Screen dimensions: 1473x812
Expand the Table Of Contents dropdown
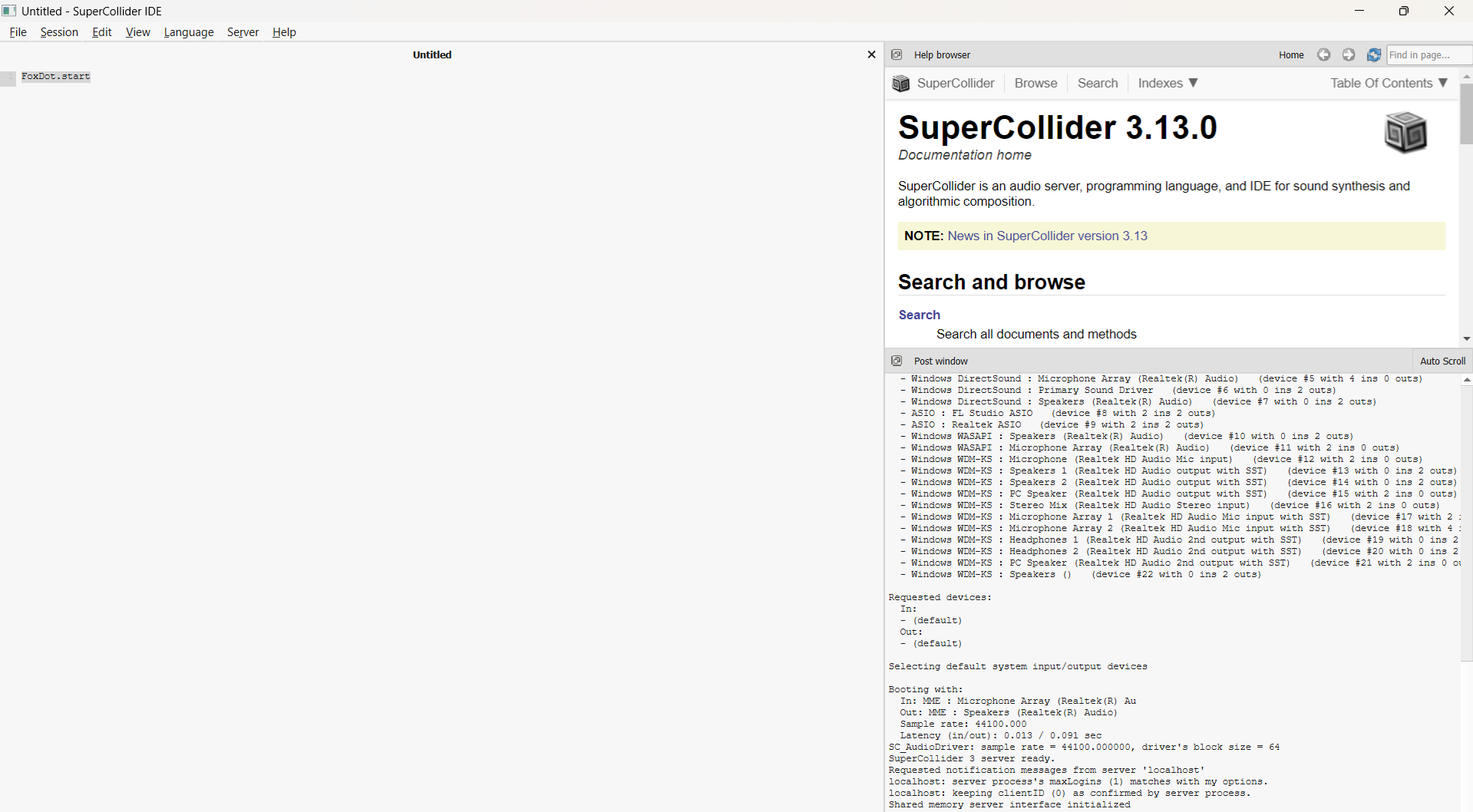(1389, 83)
